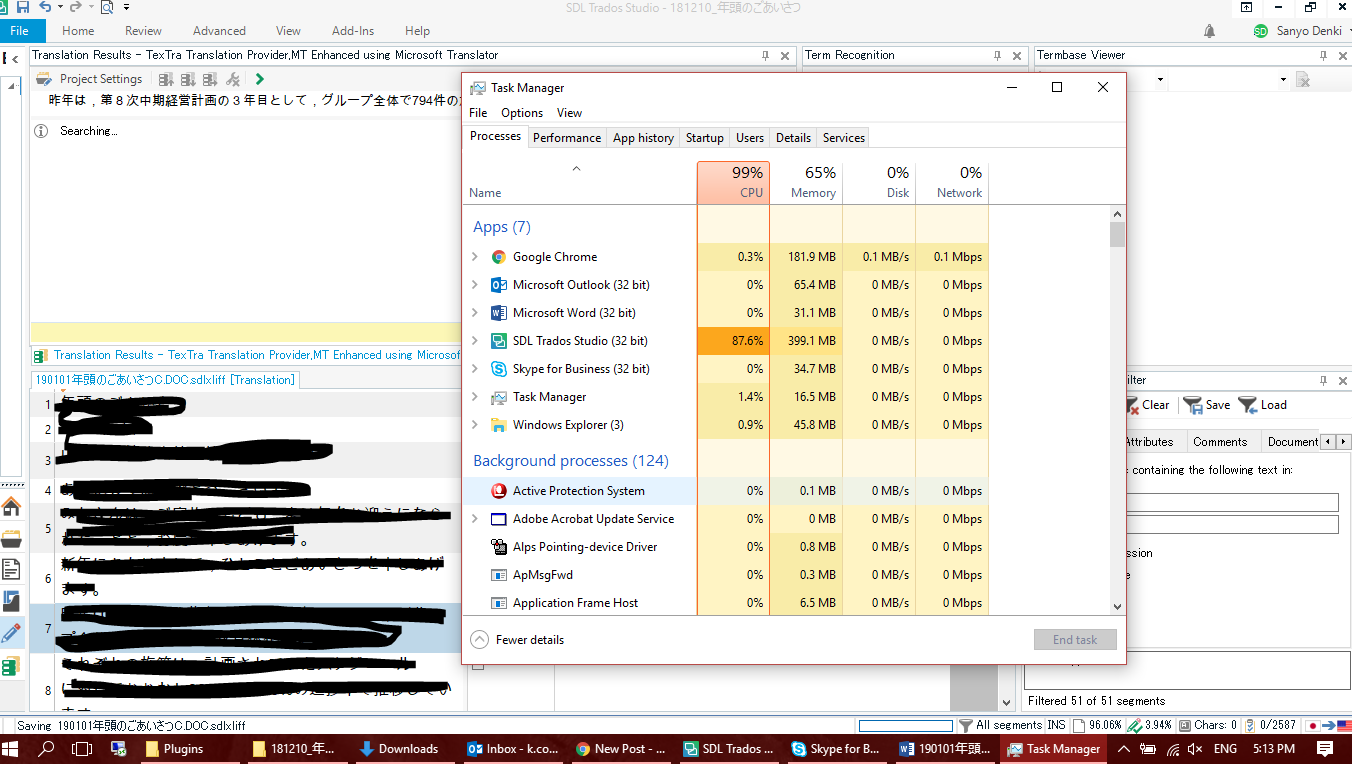Expand the Google Chrome process group
Screen dimensions: 1352x764
pos(475,257)
